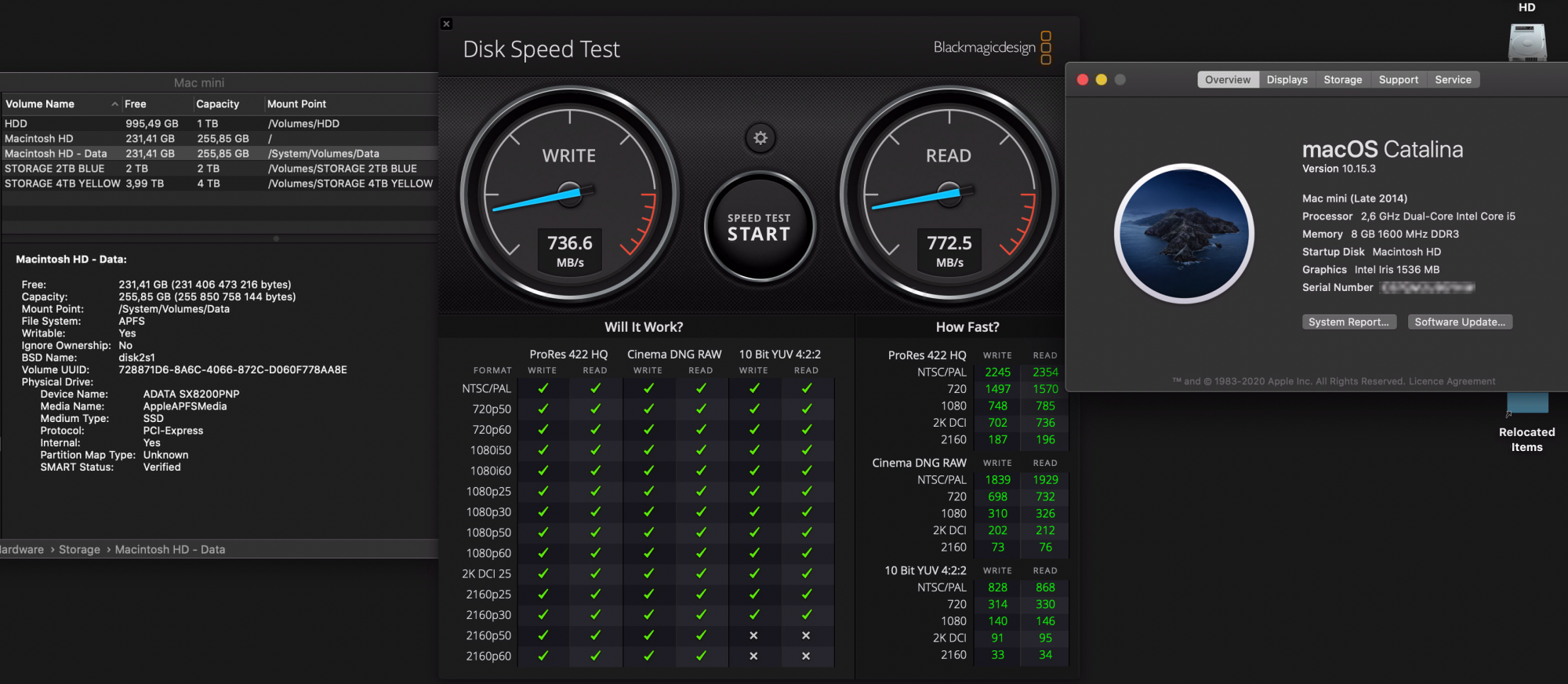1568x684 pixels.
Task: Select the Macintosh HD - Data volume row
Action: tap(220, 154)
